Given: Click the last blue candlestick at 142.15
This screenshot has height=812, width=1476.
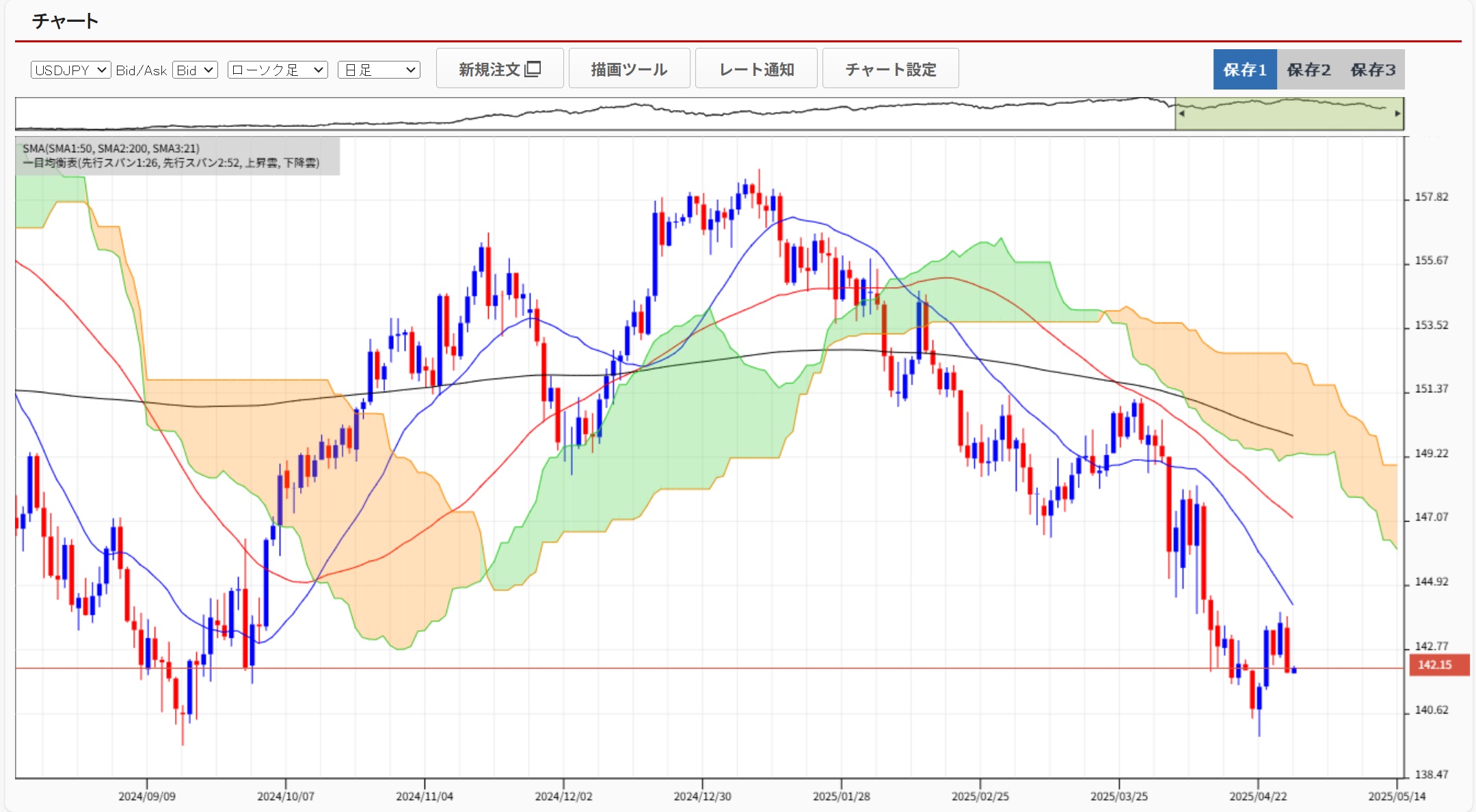Looking at the screenshot, I should pyautogui.click(x=1293, y=671).
